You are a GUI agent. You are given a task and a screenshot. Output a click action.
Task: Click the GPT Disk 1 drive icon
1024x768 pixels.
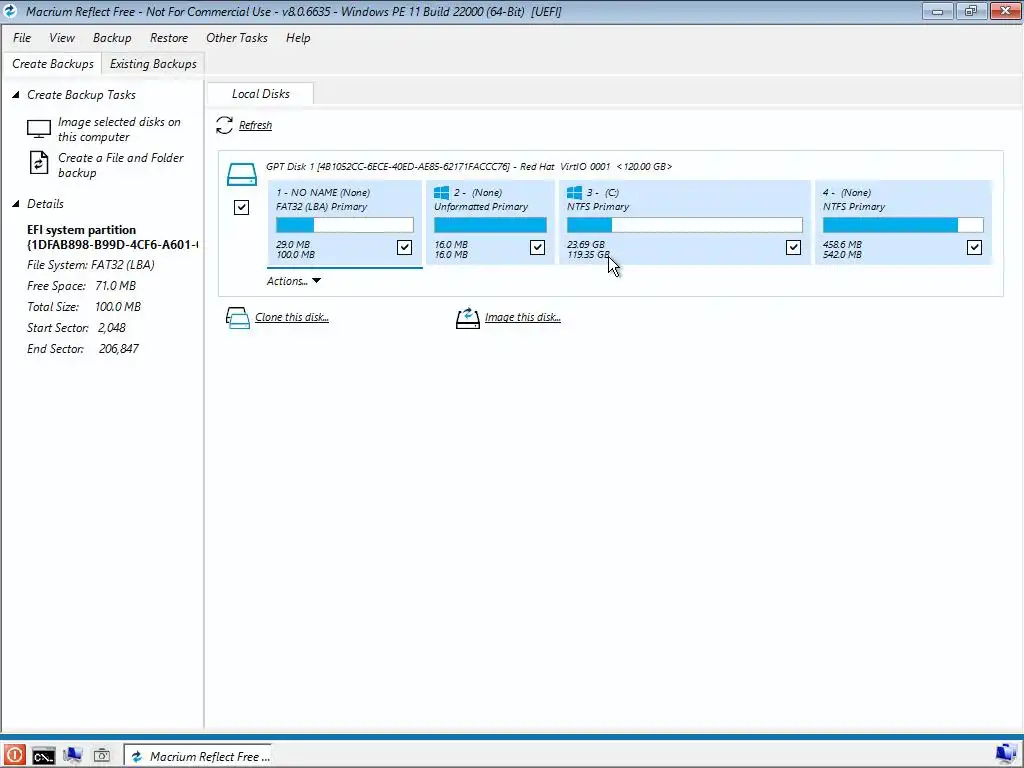pyautogui.click(x=242, y=174)
